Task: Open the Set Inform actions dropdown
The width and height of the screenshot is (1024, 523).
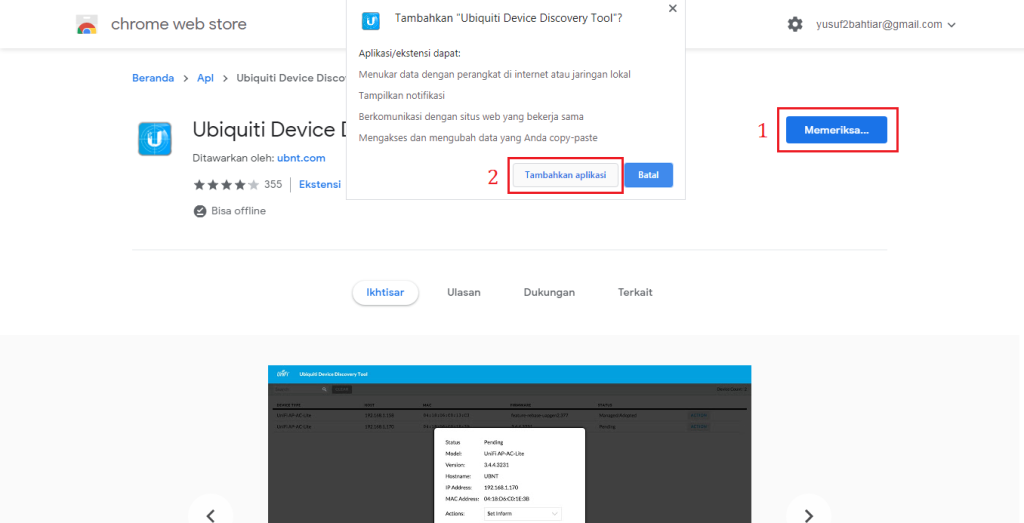Action: click(x=523, y=514)
